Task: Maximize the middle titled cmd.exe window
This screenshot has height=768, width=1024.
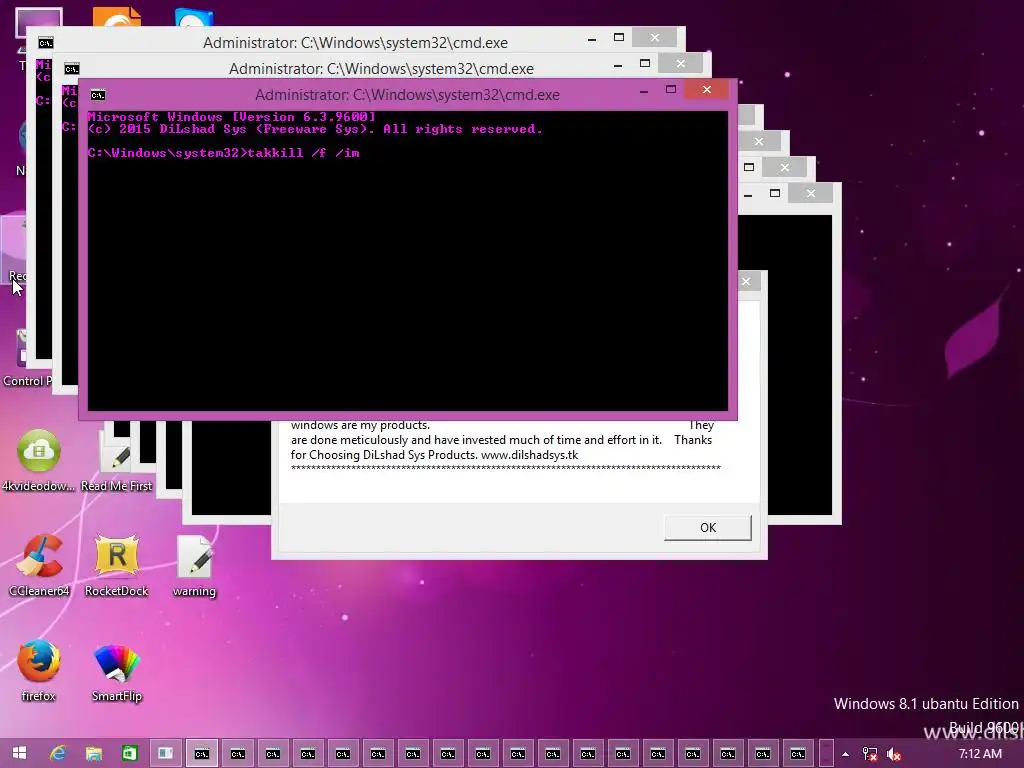Action: tap(645, 63)
